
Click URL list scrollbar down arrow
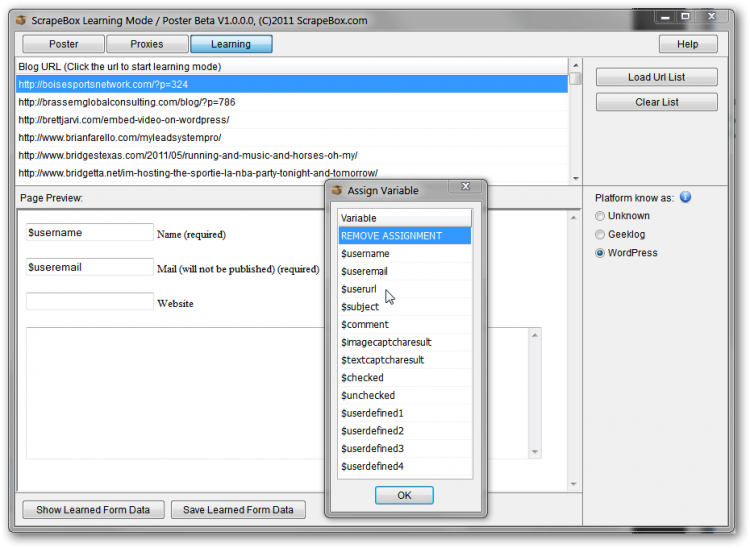click(575, 178)
